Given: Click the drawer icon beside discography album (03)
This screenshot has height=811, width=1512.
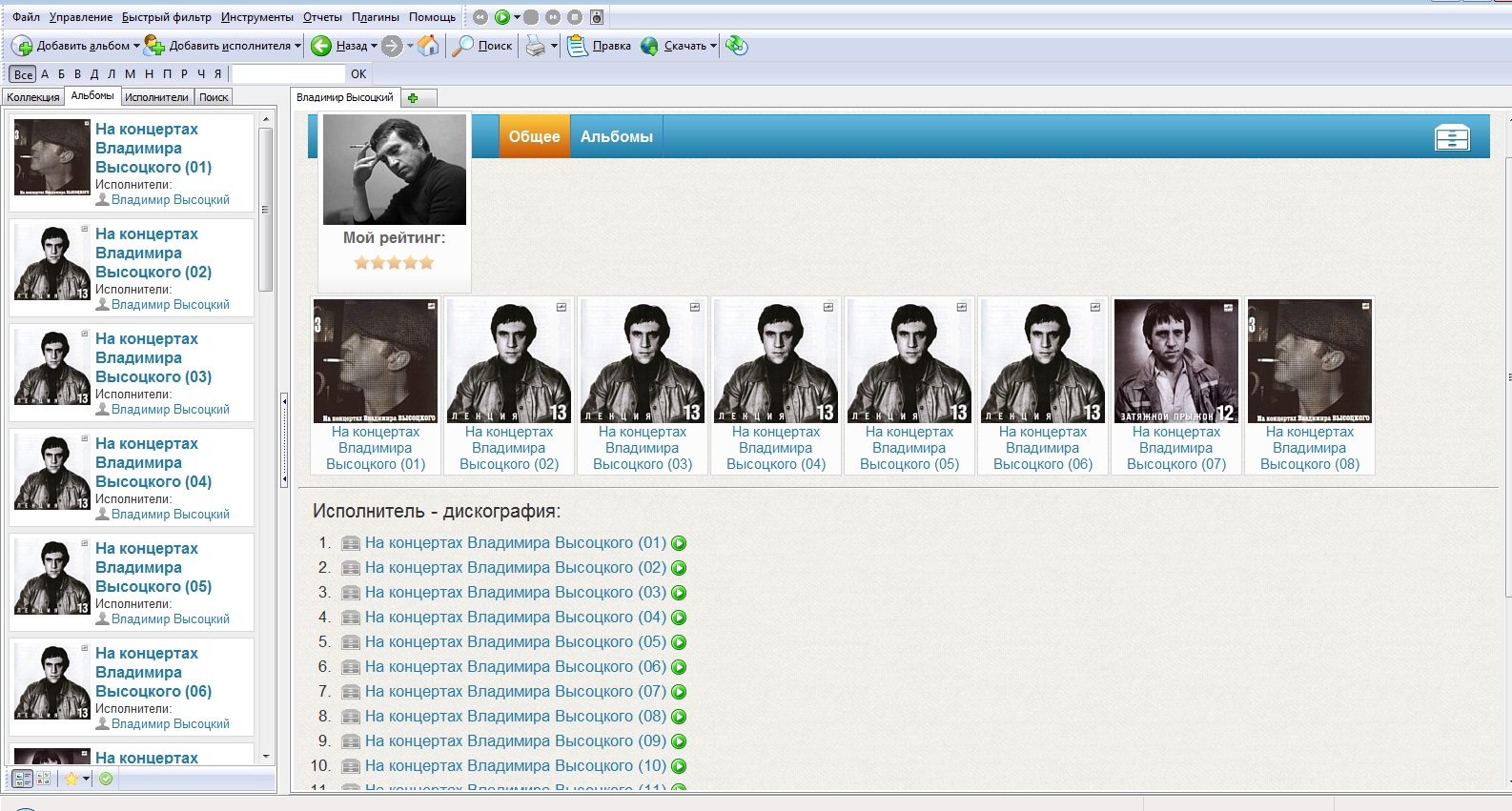Looking at the screenshot, I should (x=351, y=593).
